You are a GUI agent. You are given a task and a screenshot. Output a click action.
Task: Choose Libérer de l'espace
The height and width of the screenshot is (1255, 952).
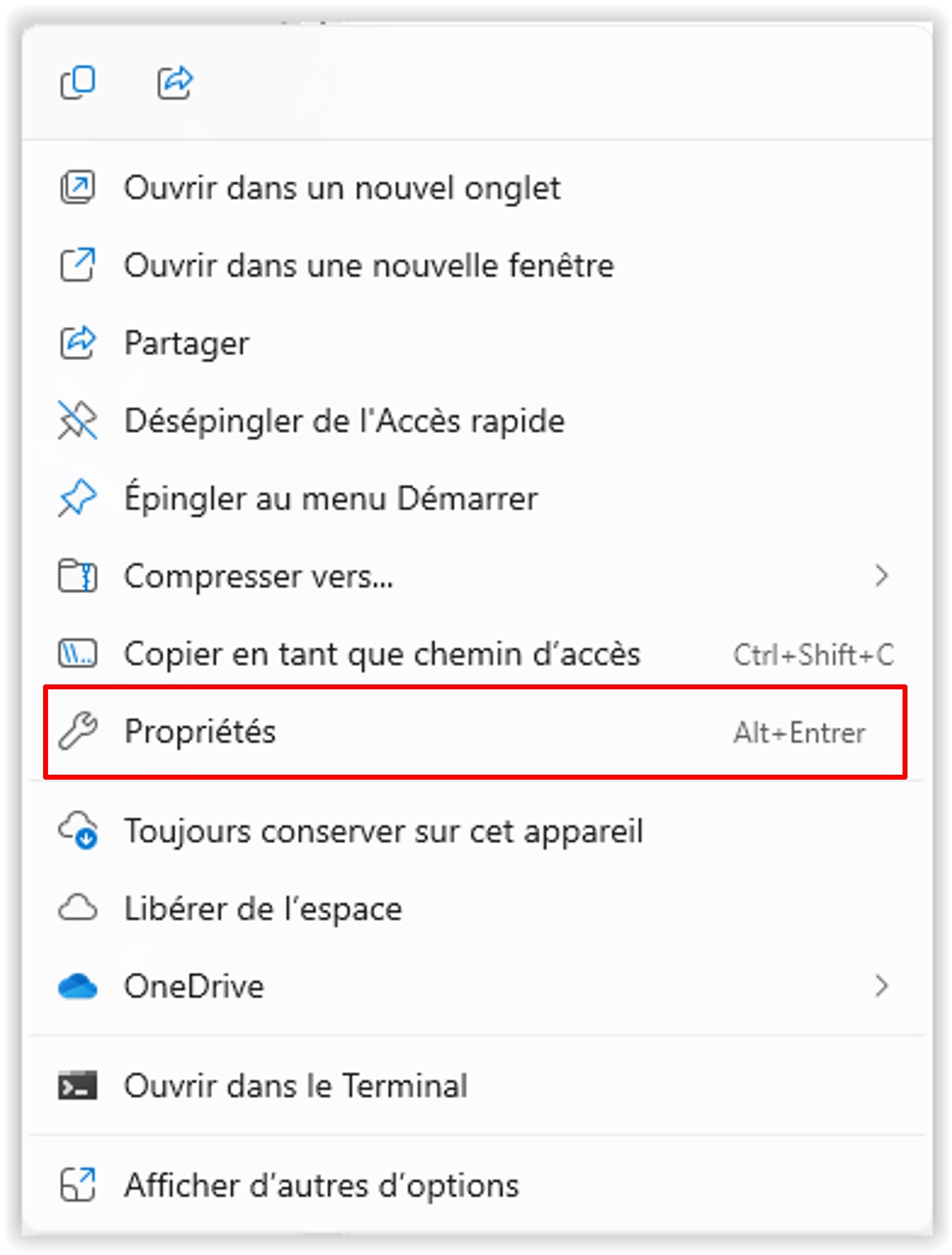click(477, 908)
